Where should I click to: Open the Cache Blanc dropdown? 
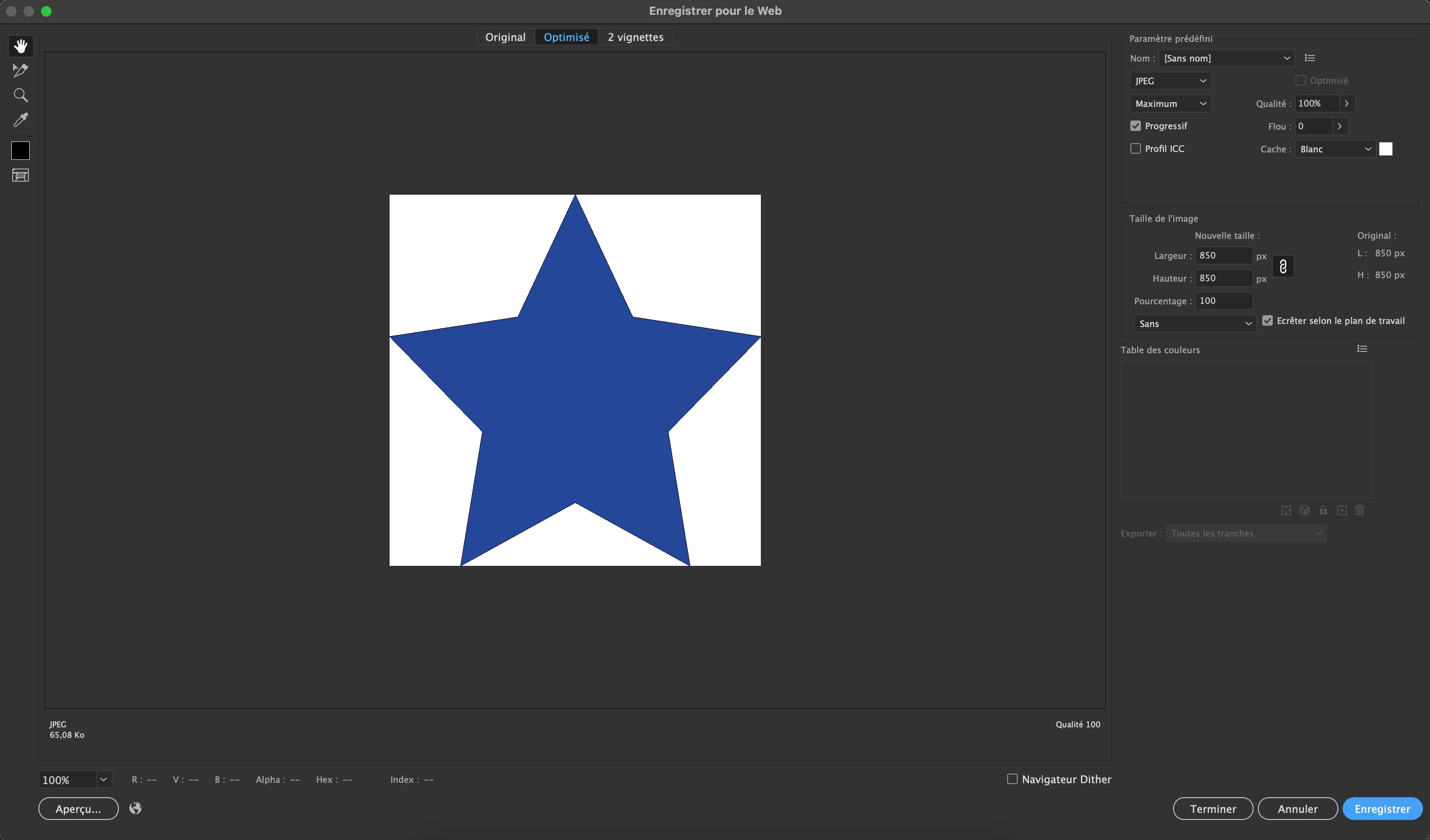pos(1335,149)
